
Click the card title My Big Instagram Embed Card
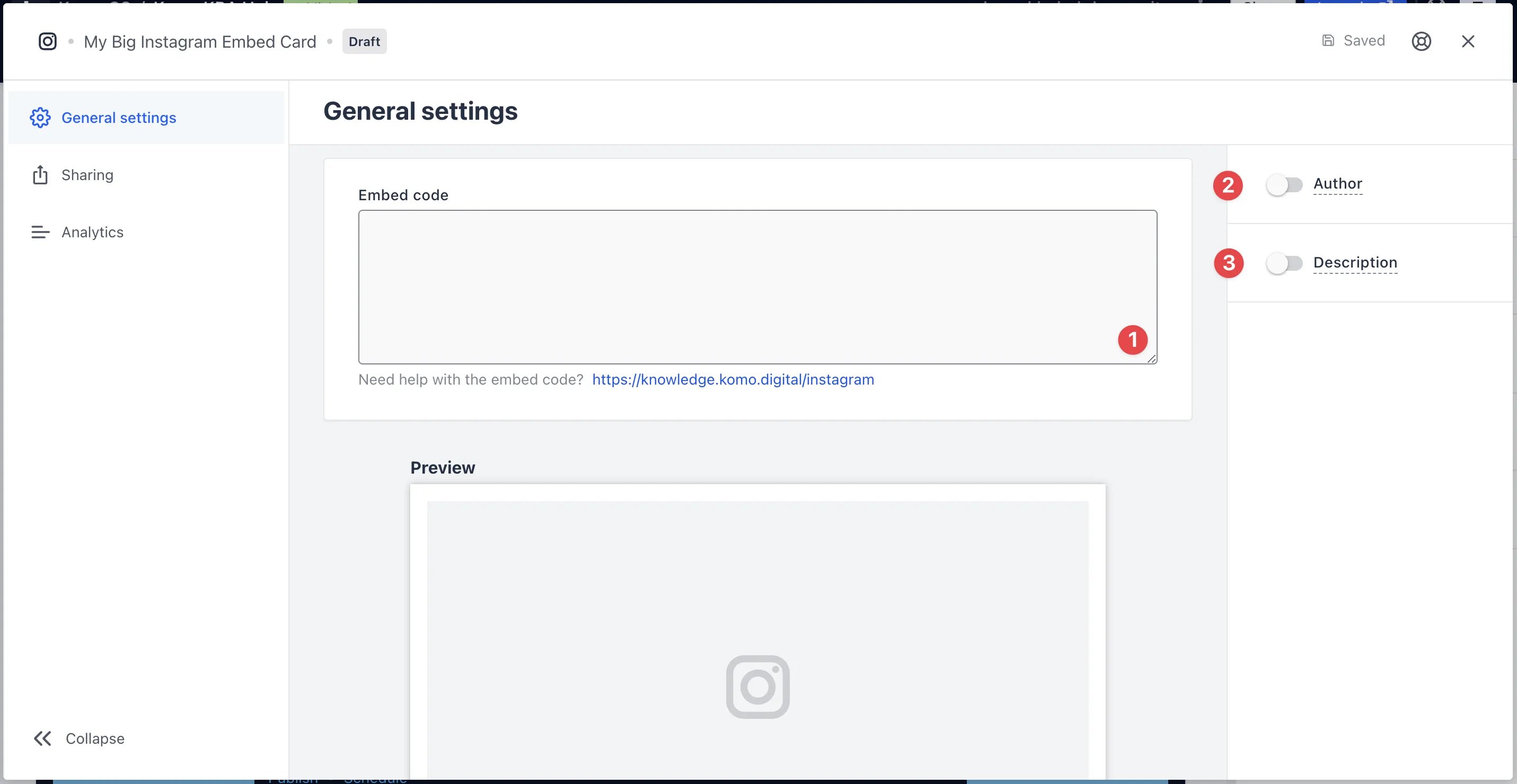tap(200, 42)
